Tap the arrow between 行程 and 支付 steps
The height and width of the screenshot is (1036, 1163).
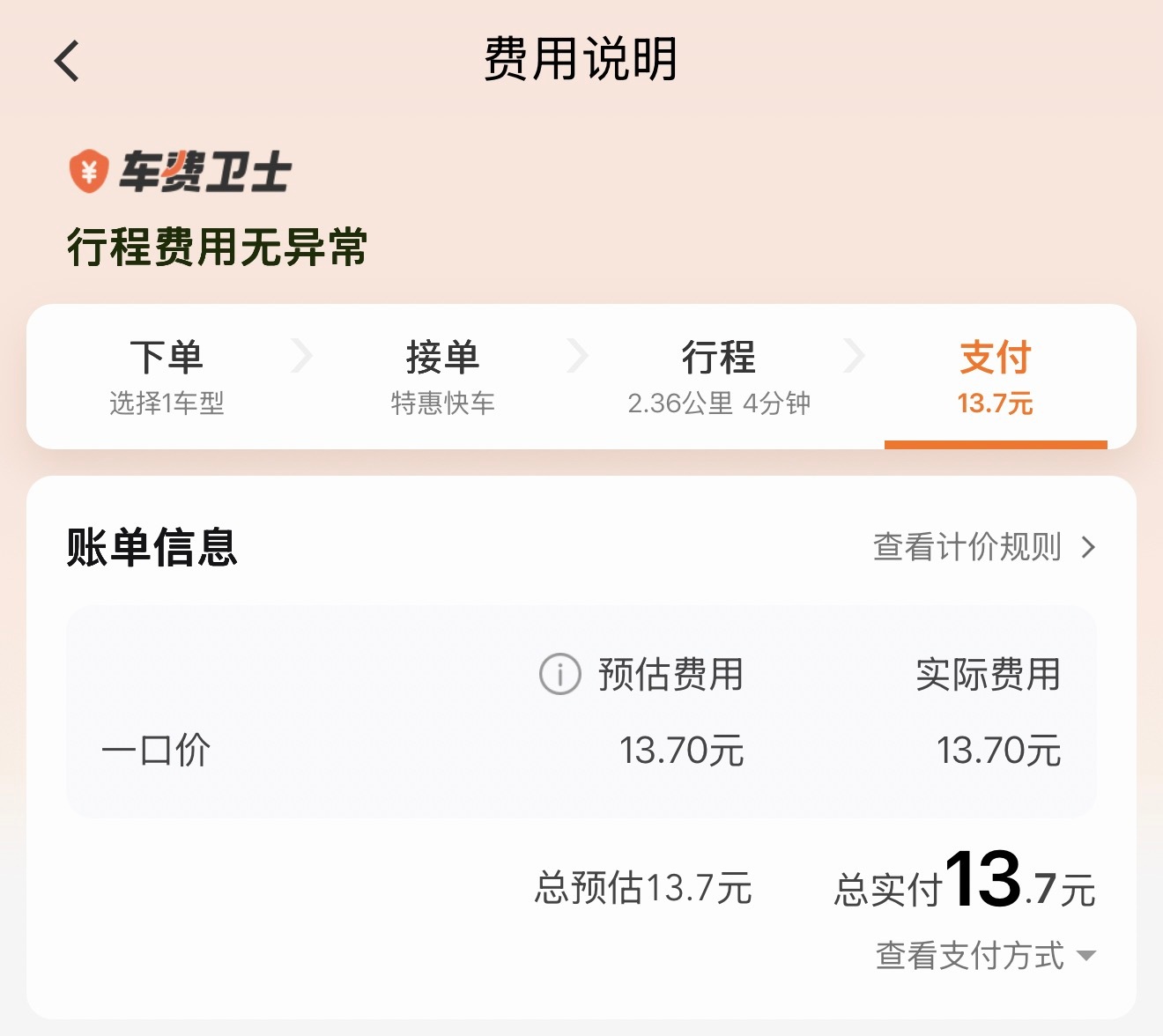[x=856, y=355]
